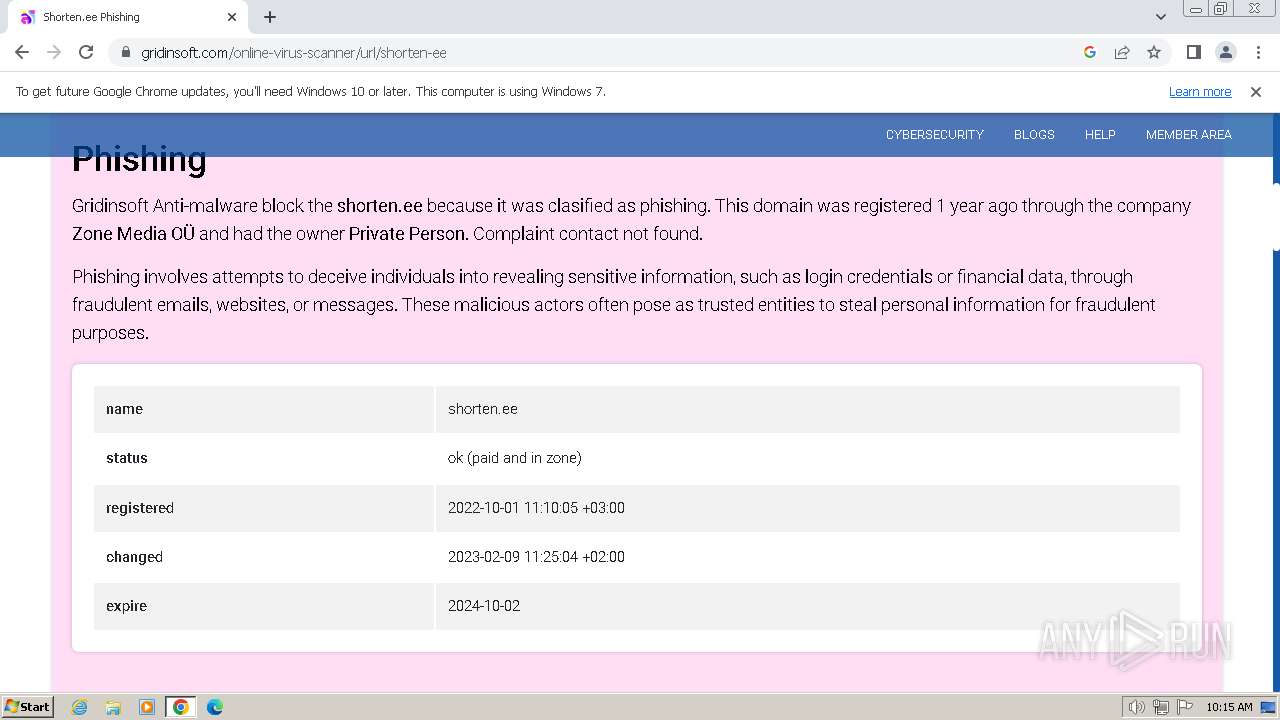The height and width of the screenshot is (720, 1280).
Task: Open the Learn more link
Action: tap(1200, 91)
